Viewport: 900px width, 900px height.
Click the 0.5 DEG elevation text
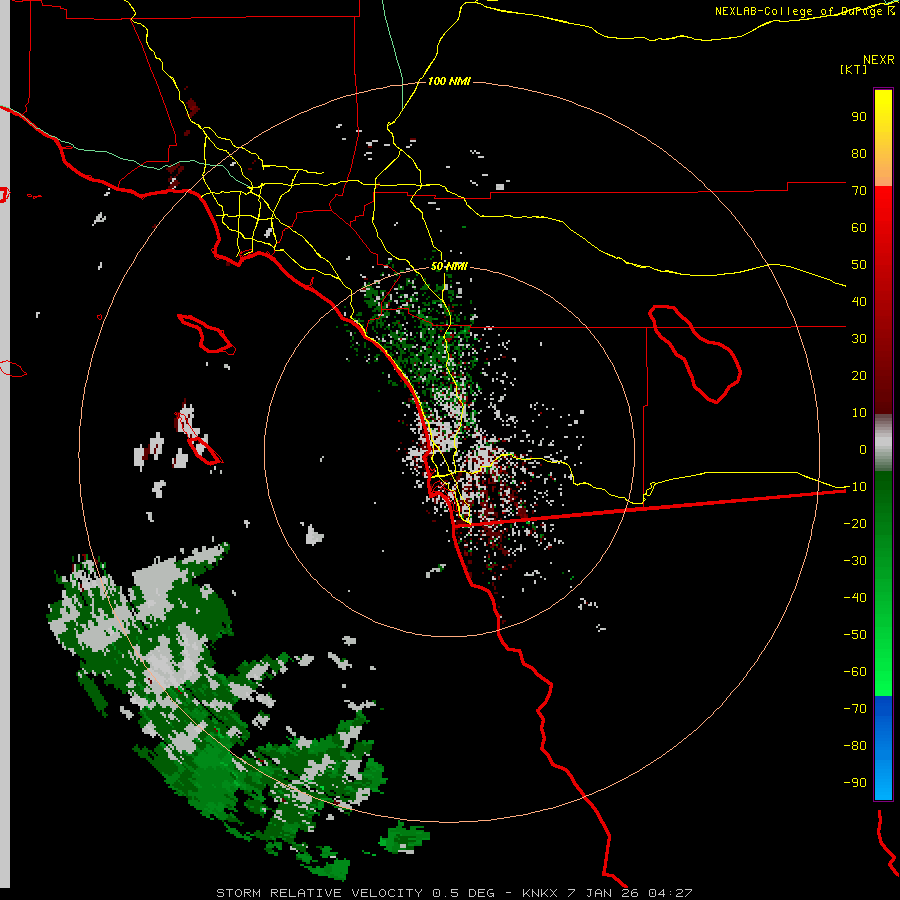pos(463,893)
